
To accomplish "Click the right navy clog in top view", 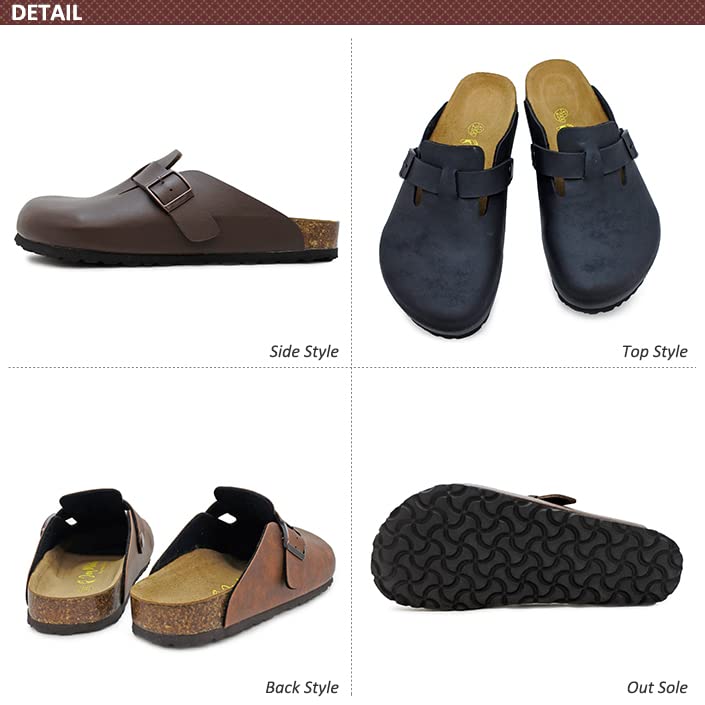I will point(591,184).
